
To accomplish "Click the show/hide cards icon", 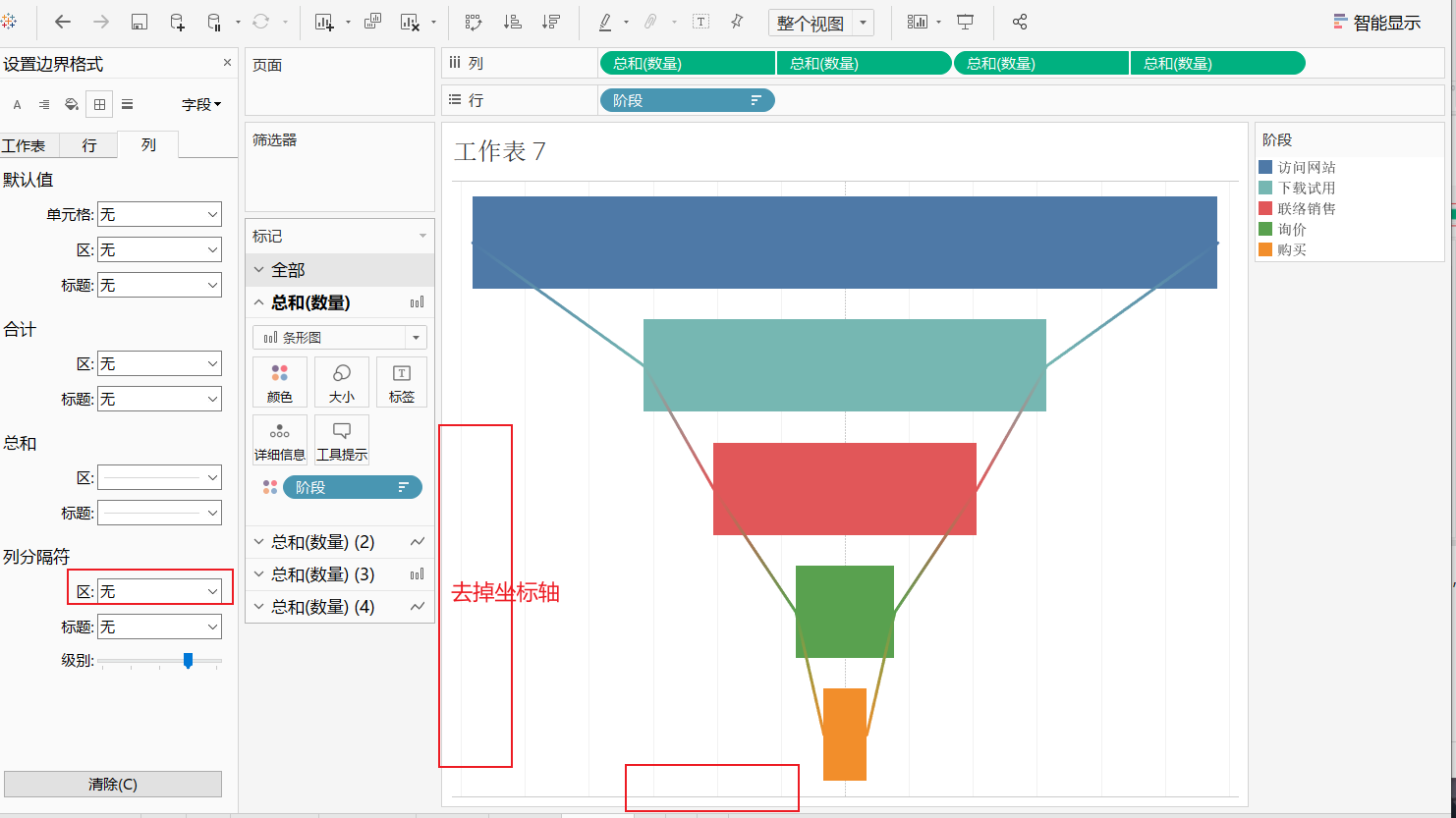I will 917,22.
